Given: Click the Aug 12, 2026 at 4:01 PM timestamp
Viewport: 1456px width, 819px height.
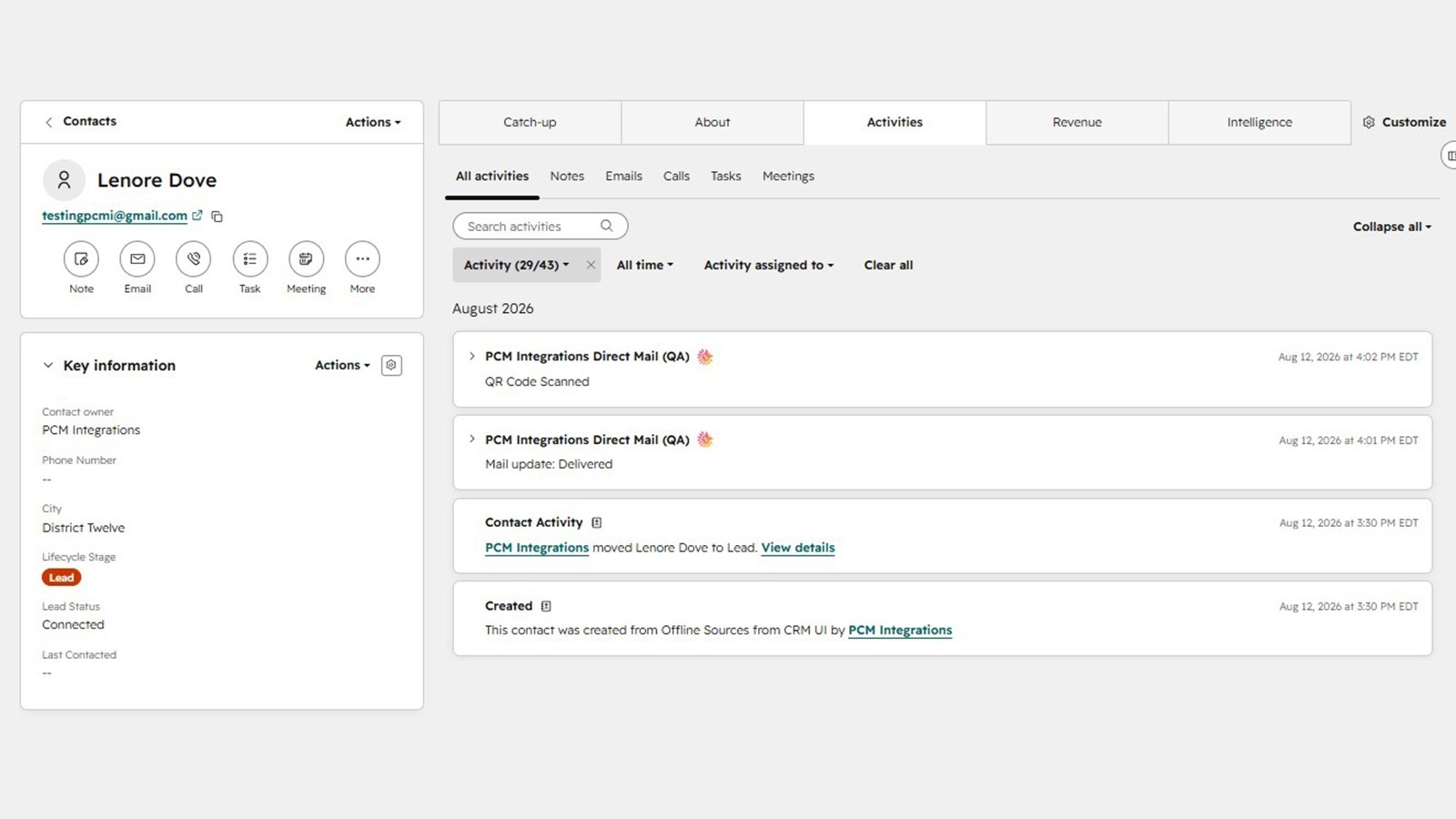Looking at the screenshot, I should click(x=1349, y=440).
